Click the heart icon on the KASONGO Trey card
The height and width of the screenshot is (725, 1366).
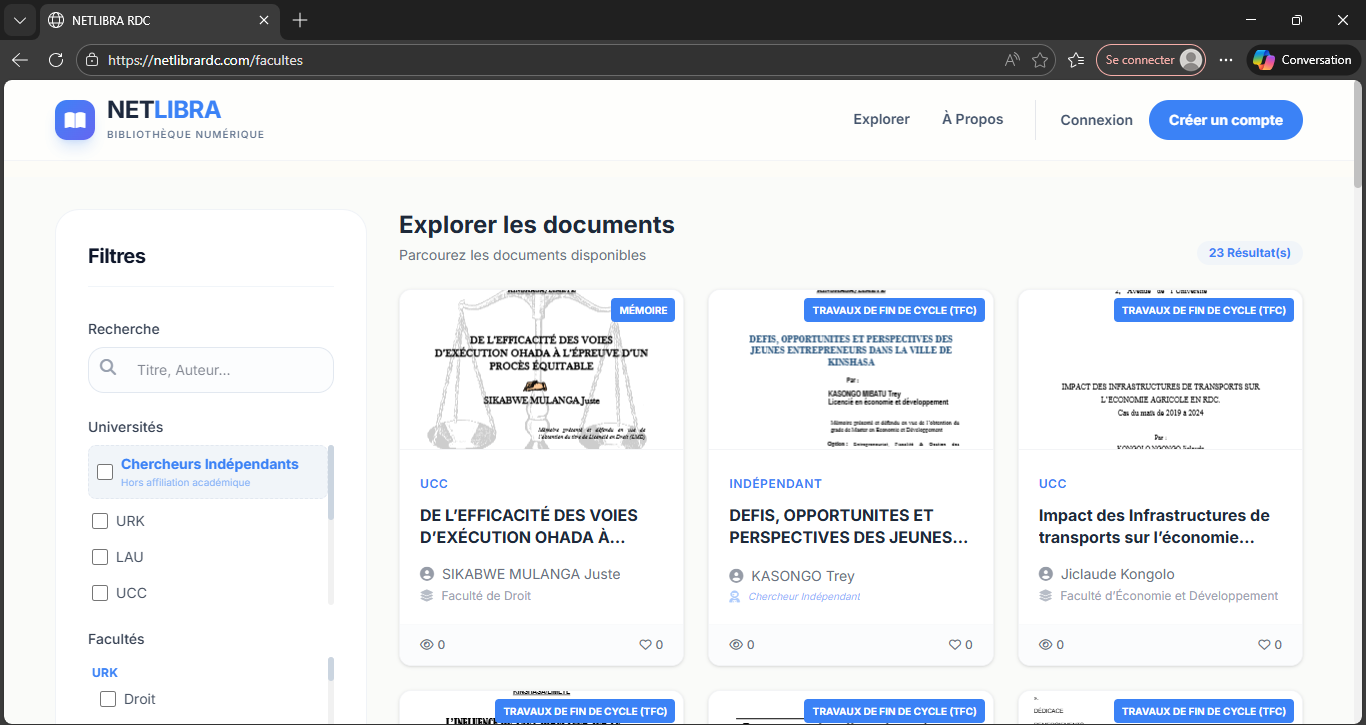coord(954,645)
